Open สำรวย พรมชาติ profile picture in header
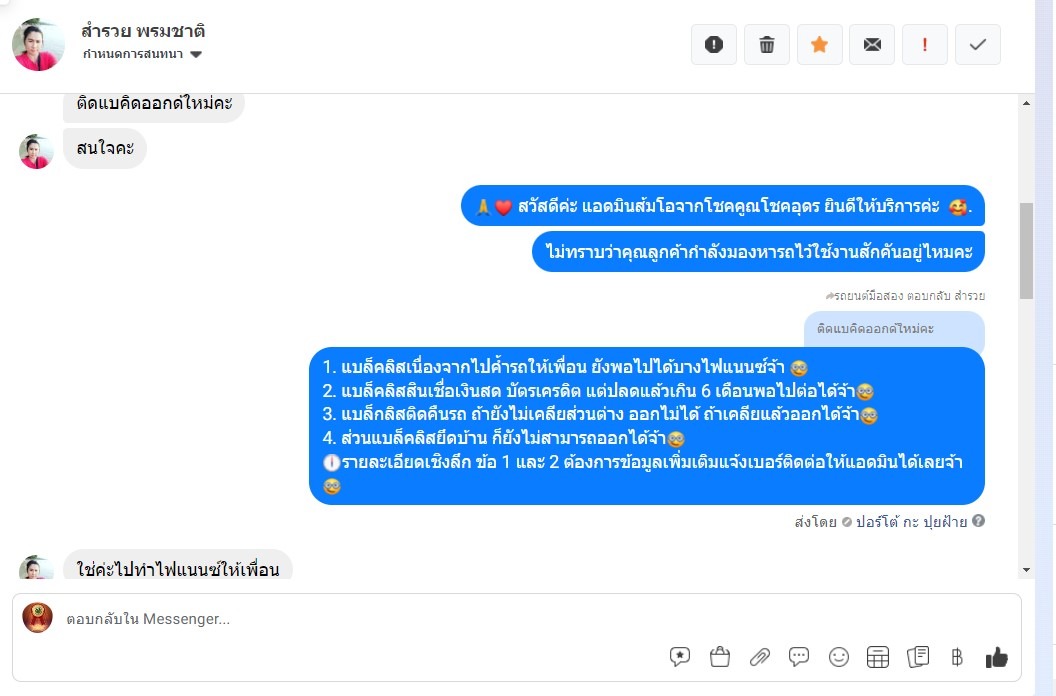 pos(38,44)
